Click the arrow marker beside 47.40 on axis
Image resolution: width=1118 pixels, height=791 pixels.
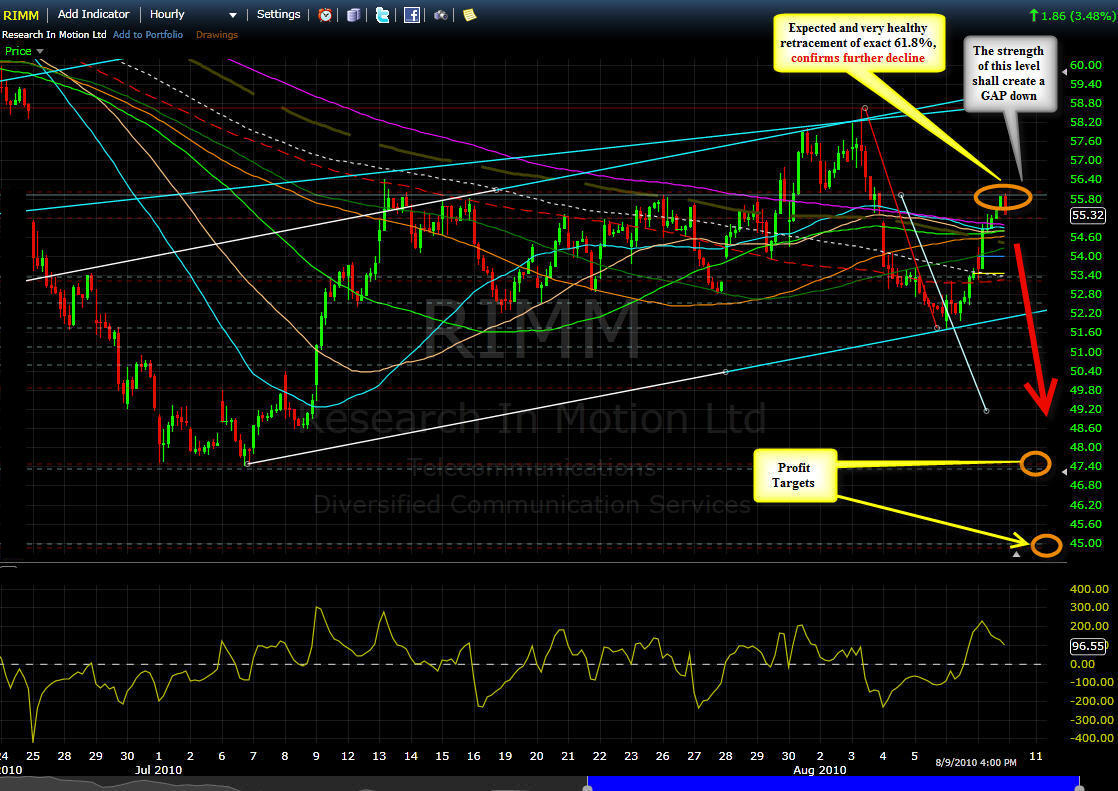pyautogui.click(x=1065, y=471)
